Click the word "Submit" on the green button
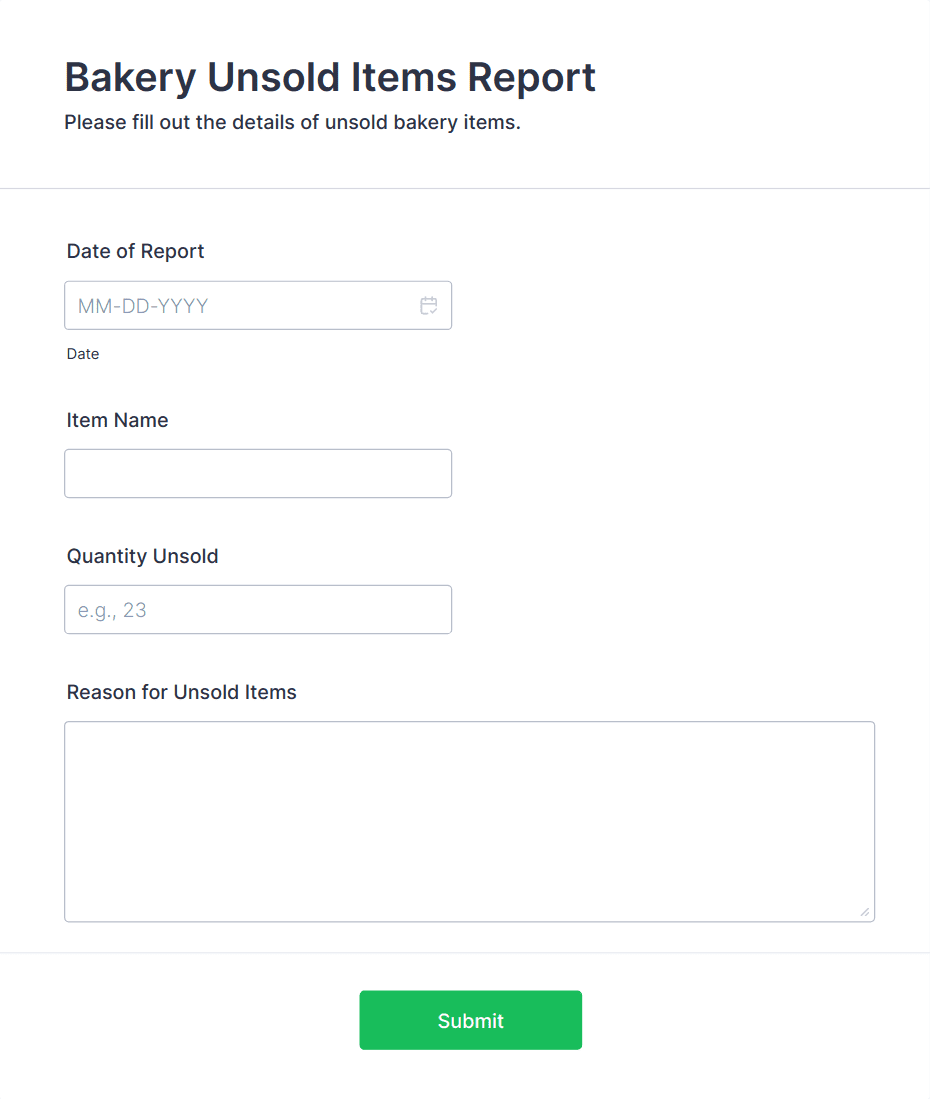Image resolution: width=930 pixels, height=1099 pixels. 470,1021
